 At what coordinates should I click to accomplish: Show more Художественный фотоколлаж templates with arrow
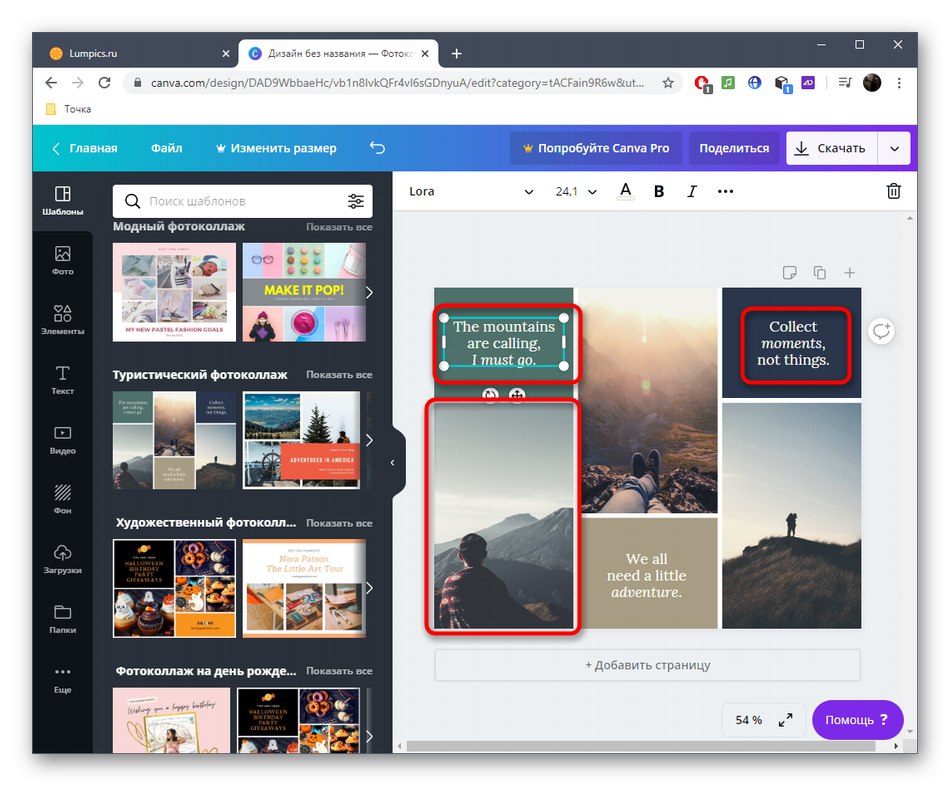click(369, 588)
